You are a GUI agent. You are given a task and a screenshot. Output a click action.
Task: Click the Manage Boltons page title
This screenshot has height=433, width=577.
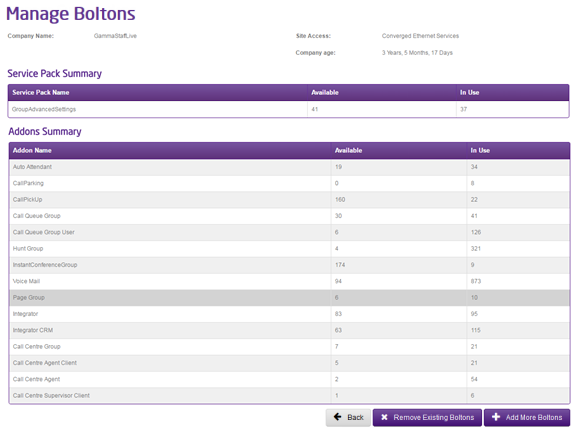pos(71,14)
